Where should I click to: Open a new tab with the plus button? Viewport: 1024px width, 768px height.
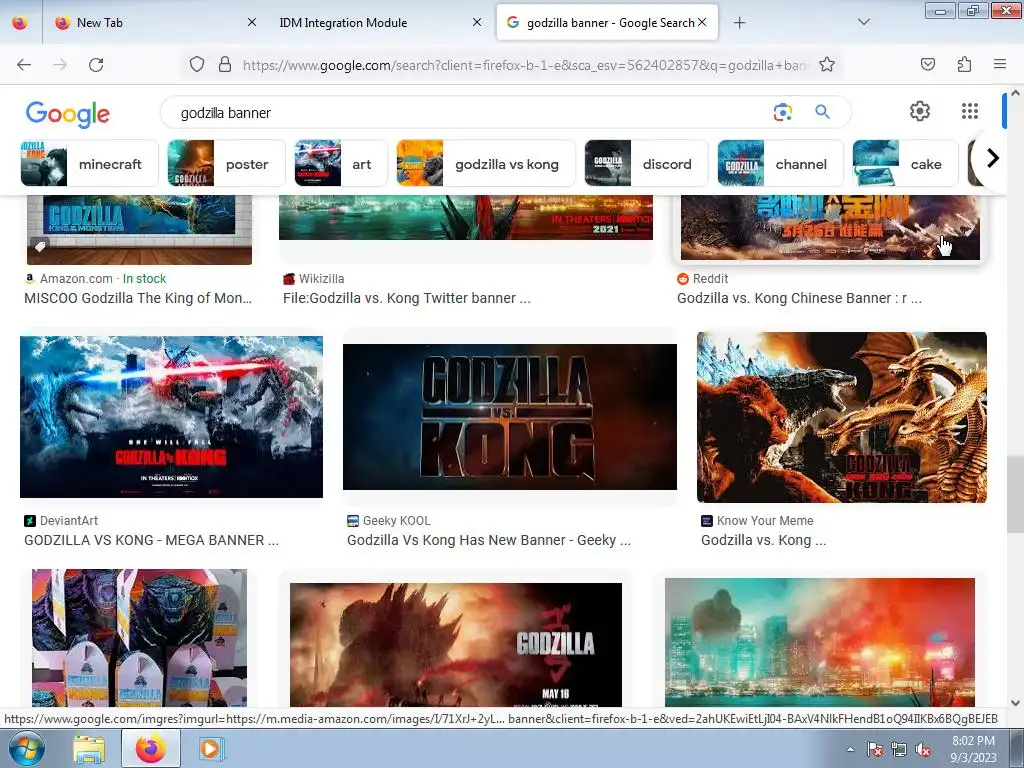pos(739,23)
